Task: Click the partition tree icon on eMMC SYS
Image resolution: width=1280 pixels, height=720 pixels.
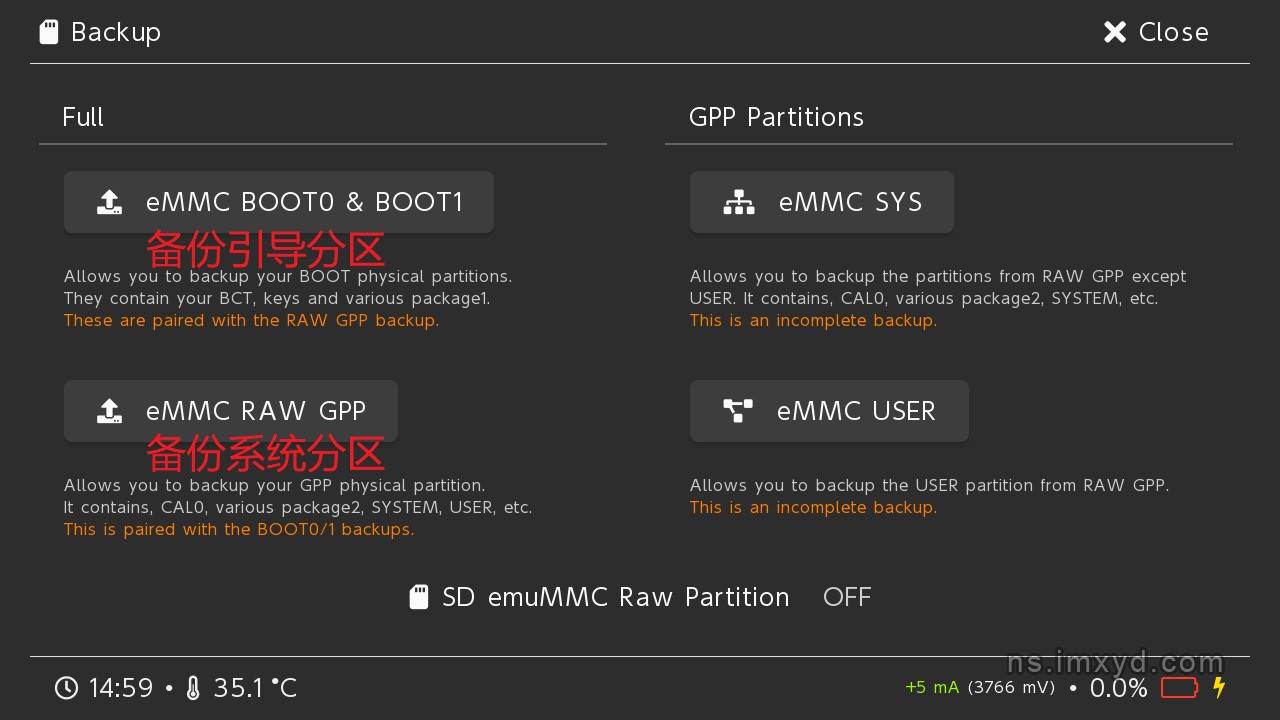Action: click(x=739, y=202)
